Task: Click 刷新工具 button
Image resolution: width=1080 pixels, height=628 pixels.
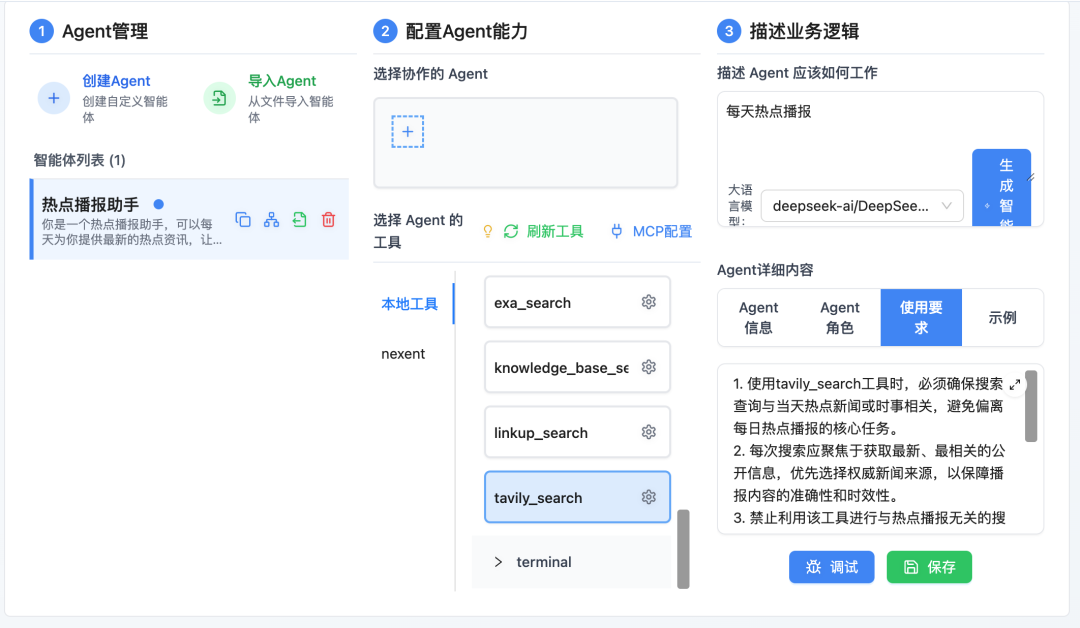Action: point(543,231)
